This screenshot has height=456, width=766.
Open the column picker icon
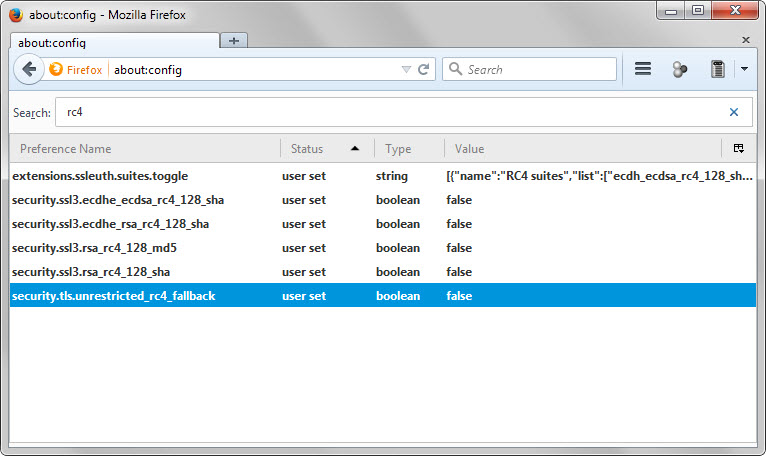(x=739, y=149)
